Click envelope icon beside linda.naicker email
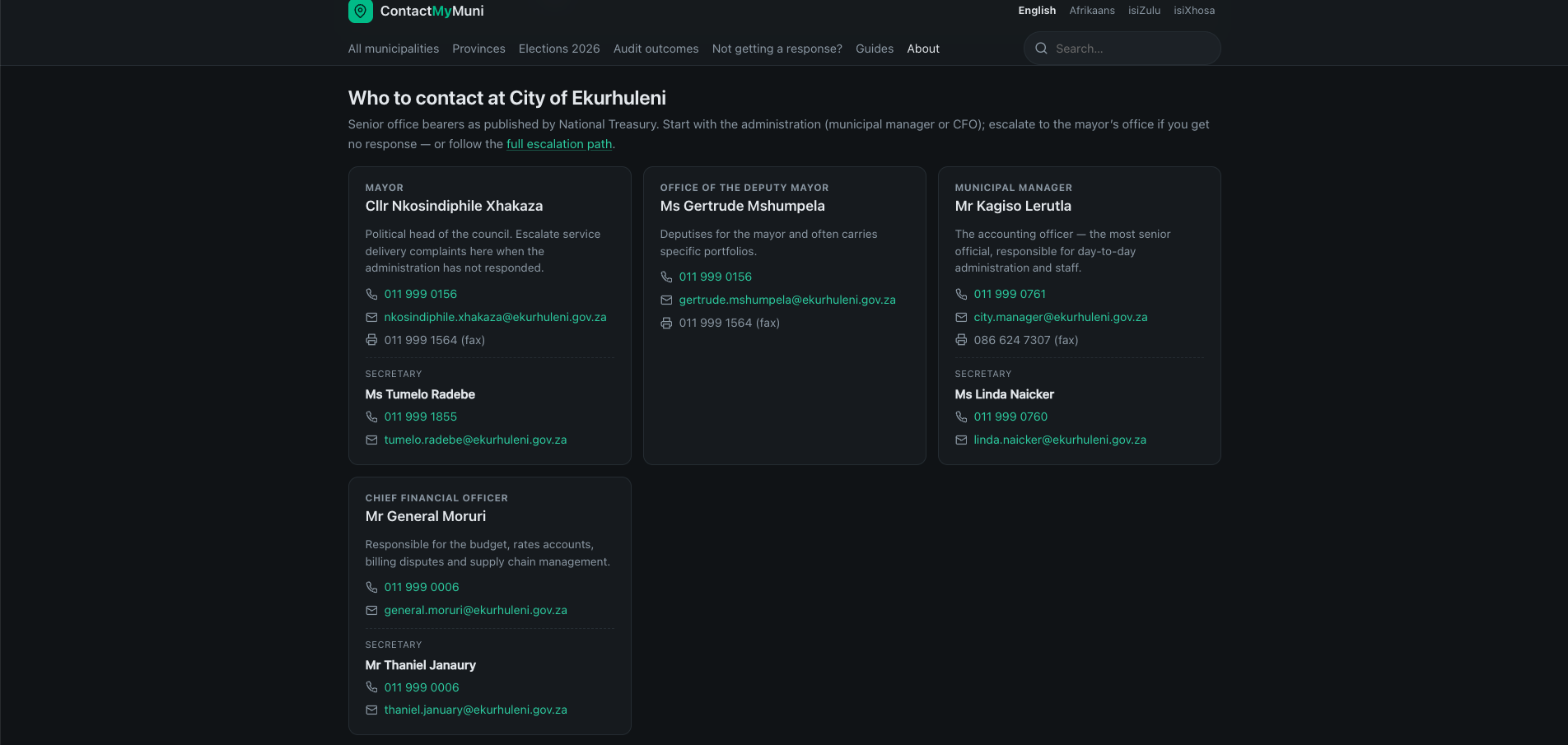 [x=961, y=440]
